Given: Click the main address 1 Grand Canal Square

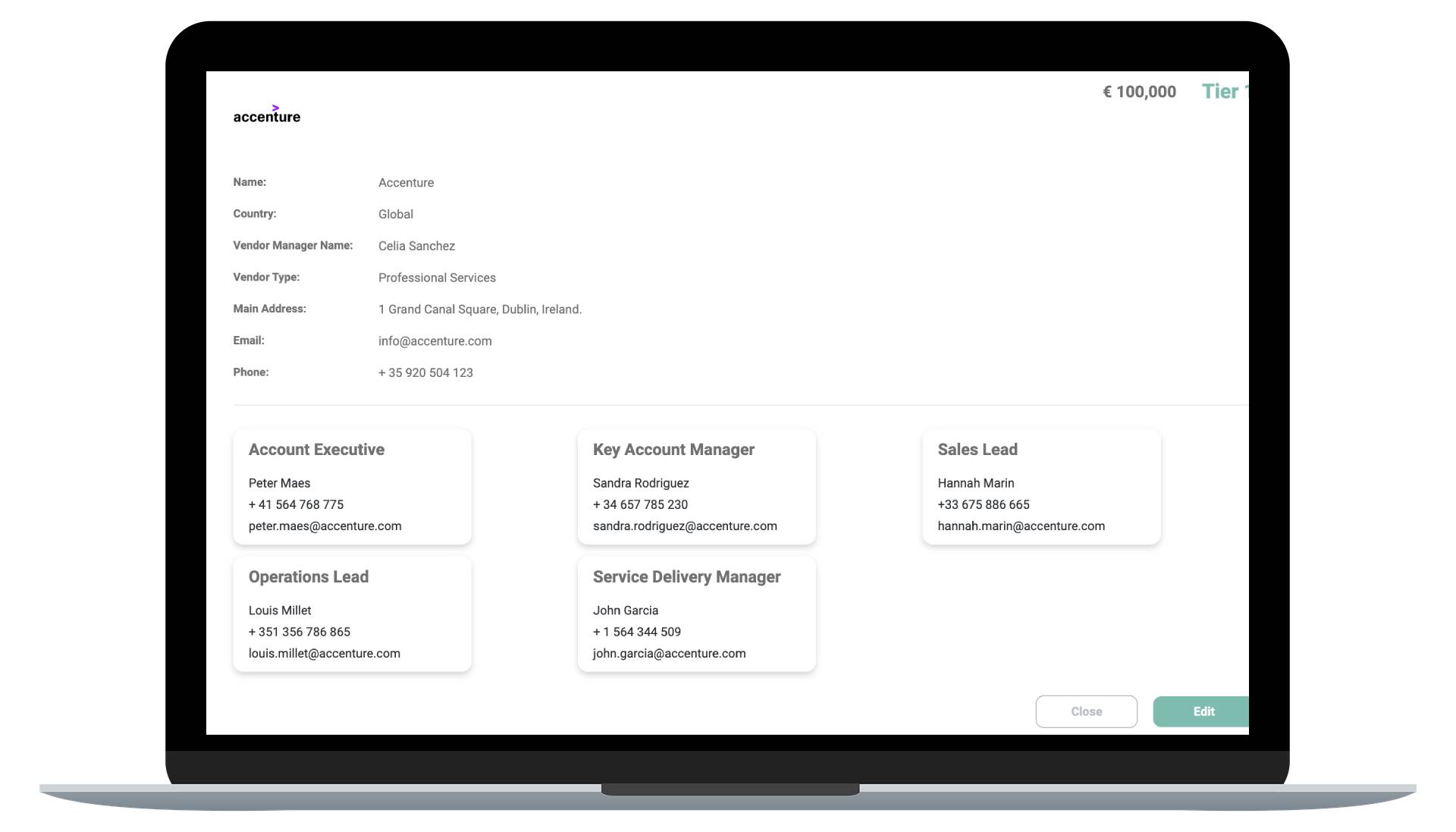Looking at the screenshot, I should pyautogui.click(x=480, y=309).
